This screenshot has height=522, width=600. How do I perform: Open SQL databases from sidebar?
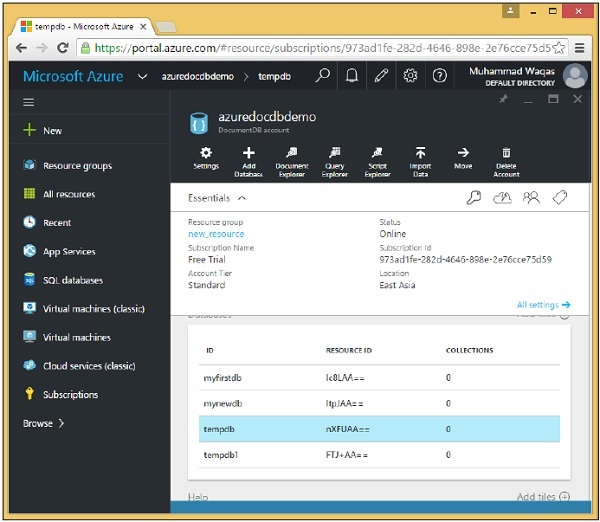72,280
